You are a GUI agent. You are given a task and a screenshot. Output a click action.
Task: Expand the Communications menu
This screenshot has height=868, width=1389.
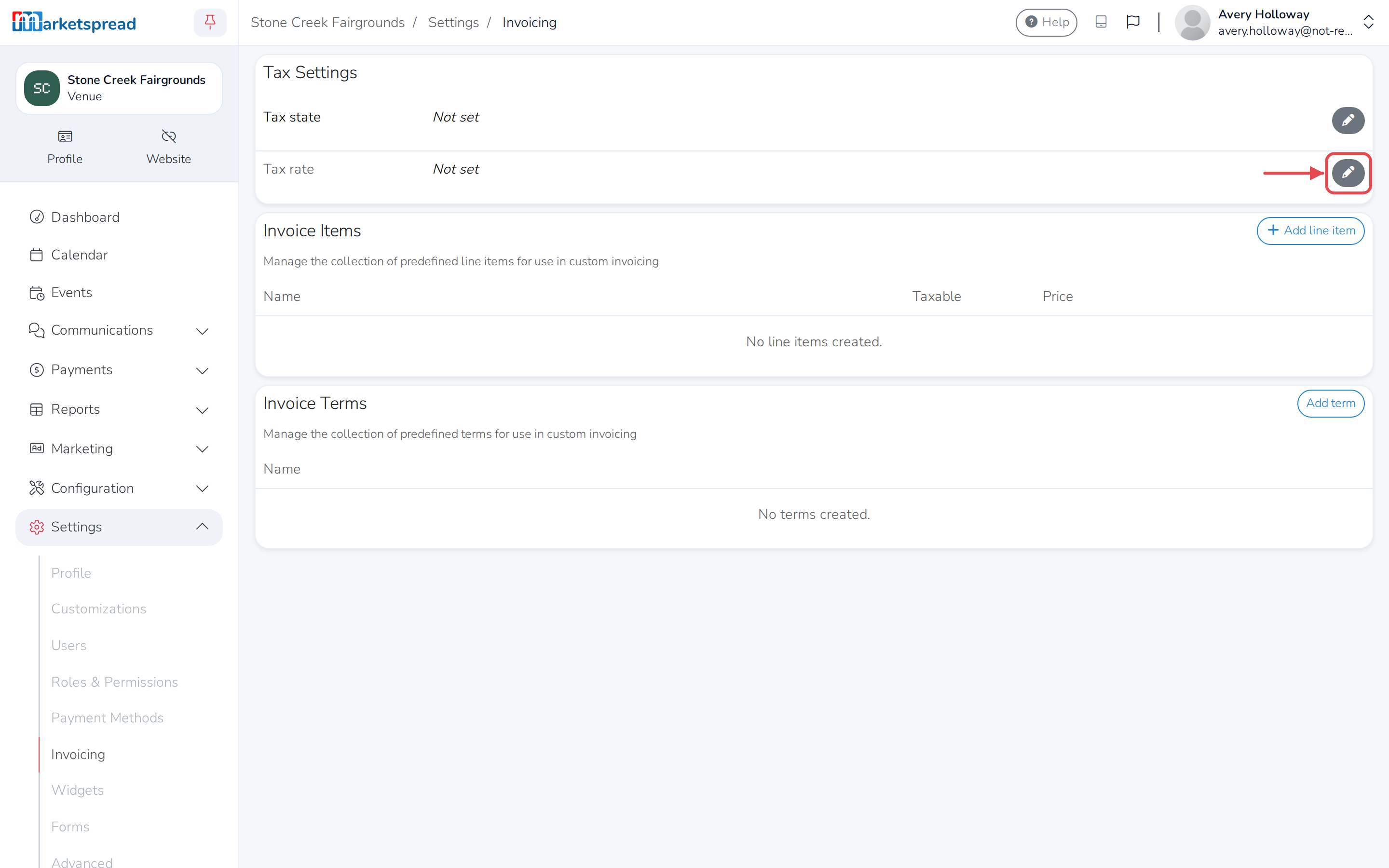coord(119,331)
